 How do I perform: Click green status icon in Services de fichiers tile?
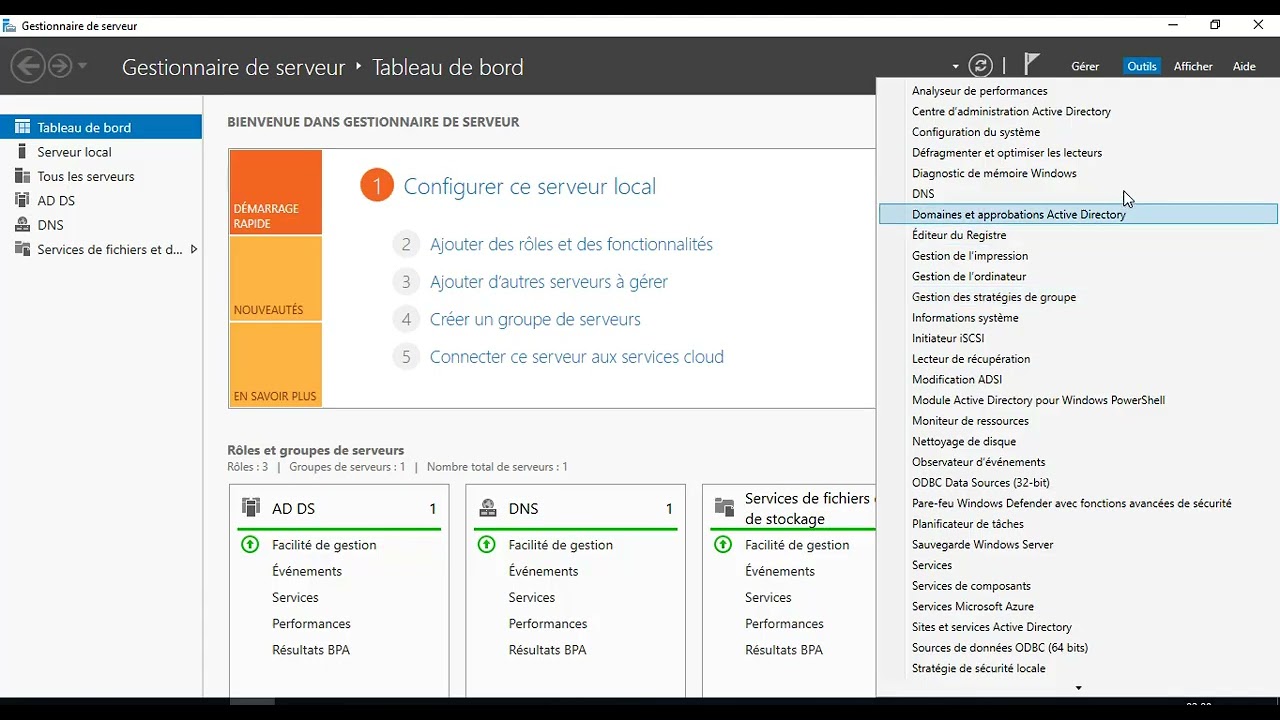723,545
